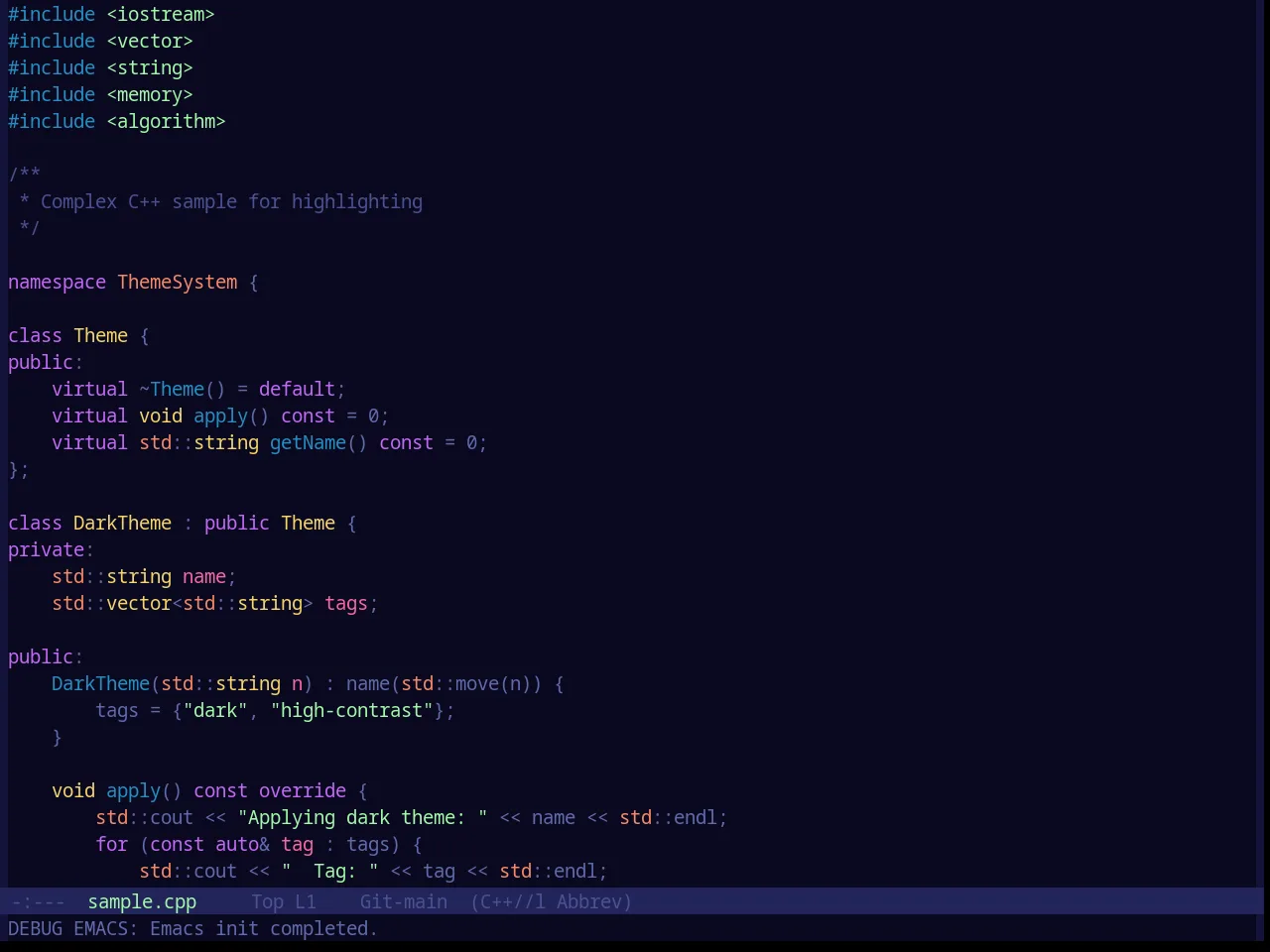Click the Top position indicator in mode line

[x=268, y=902]
